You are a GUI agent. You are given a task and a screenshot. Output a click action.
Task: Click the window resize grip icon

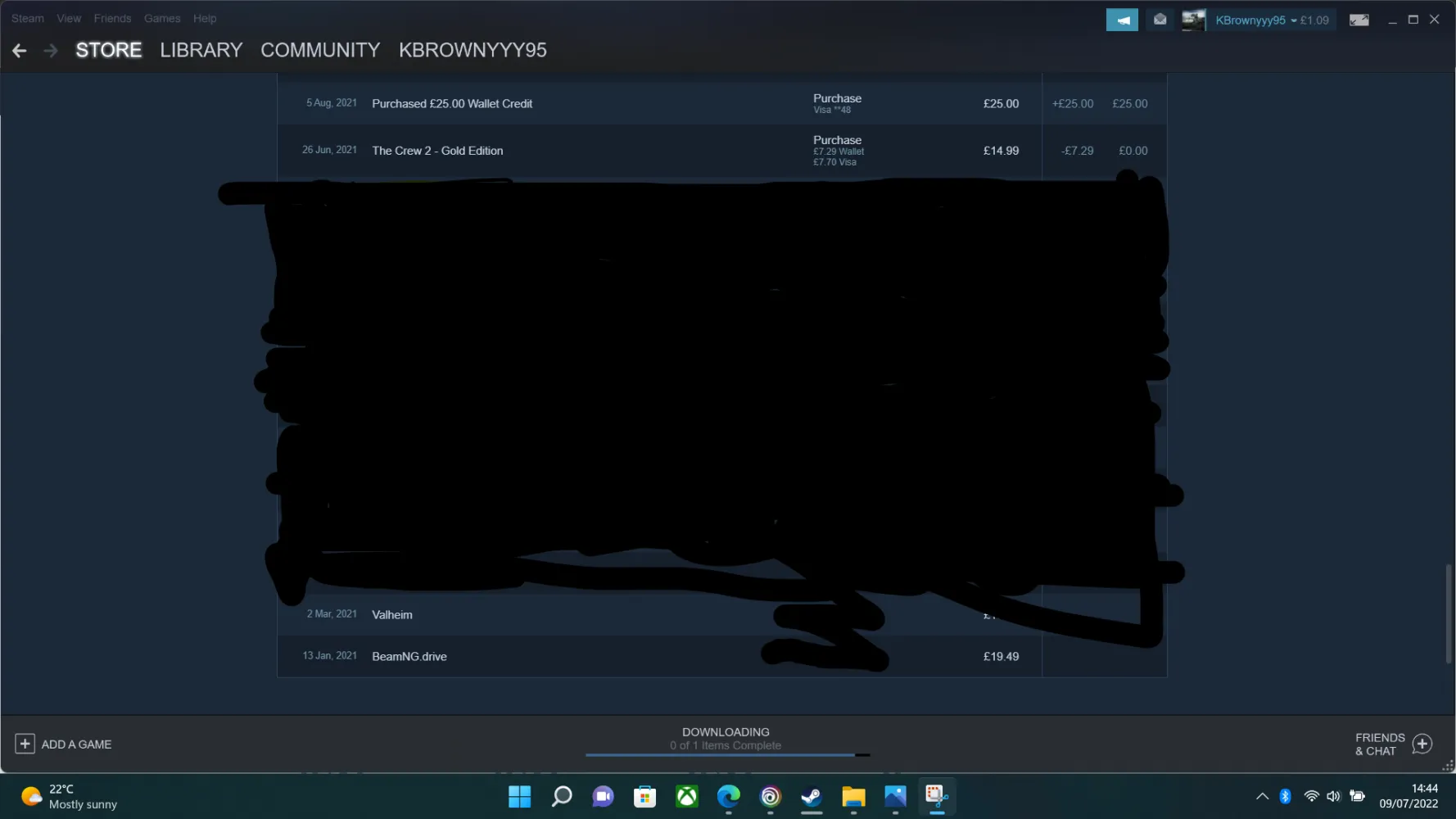coord(1448,766)
